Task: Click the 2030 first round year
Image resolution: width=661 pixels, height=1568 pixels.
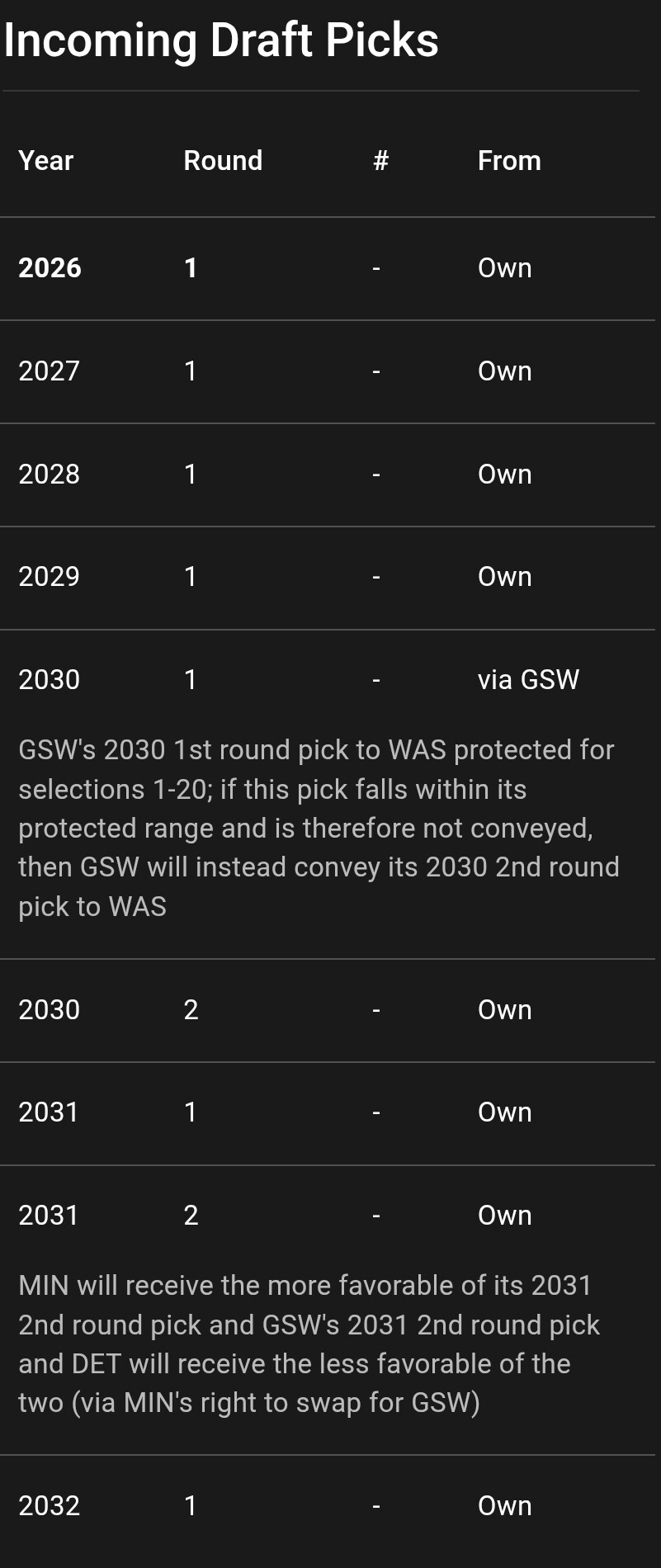Action: pos(49,680)
